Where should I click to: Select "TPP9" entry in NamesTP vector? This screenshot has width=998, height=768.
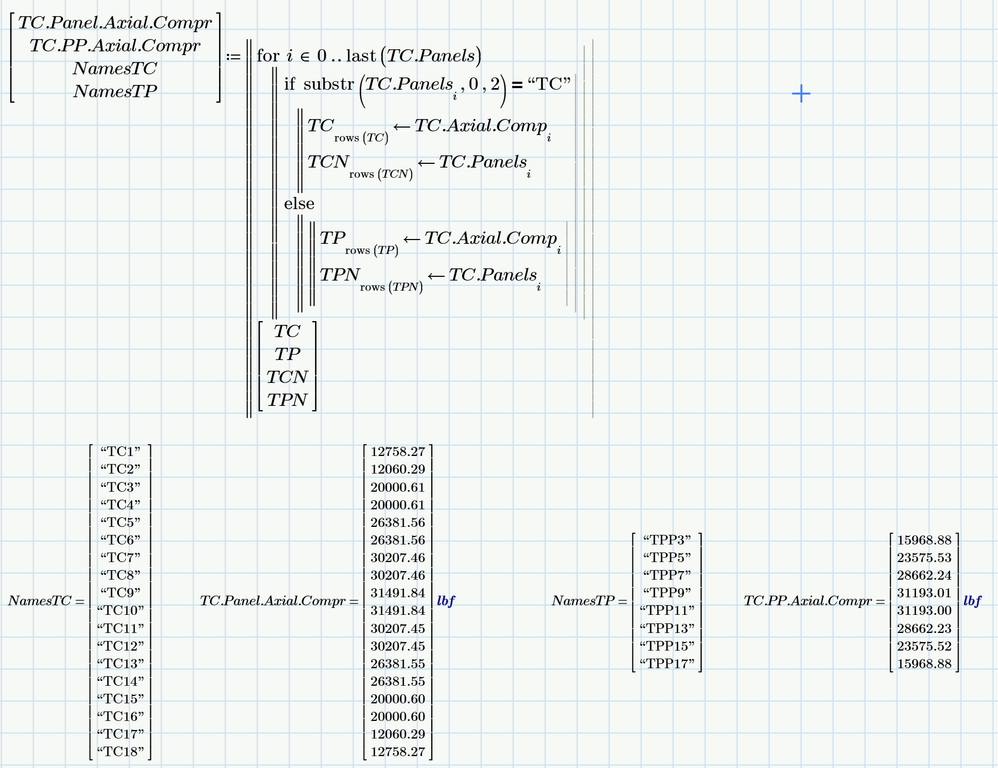[667, 593]
